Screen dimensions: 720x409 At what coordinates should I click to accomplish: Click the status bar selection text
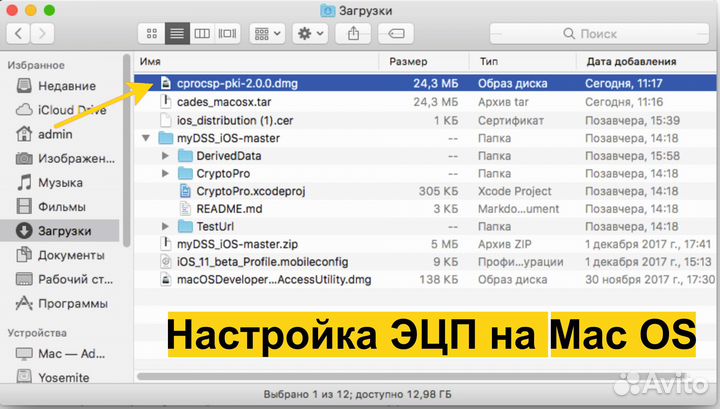tap(357, 394)
